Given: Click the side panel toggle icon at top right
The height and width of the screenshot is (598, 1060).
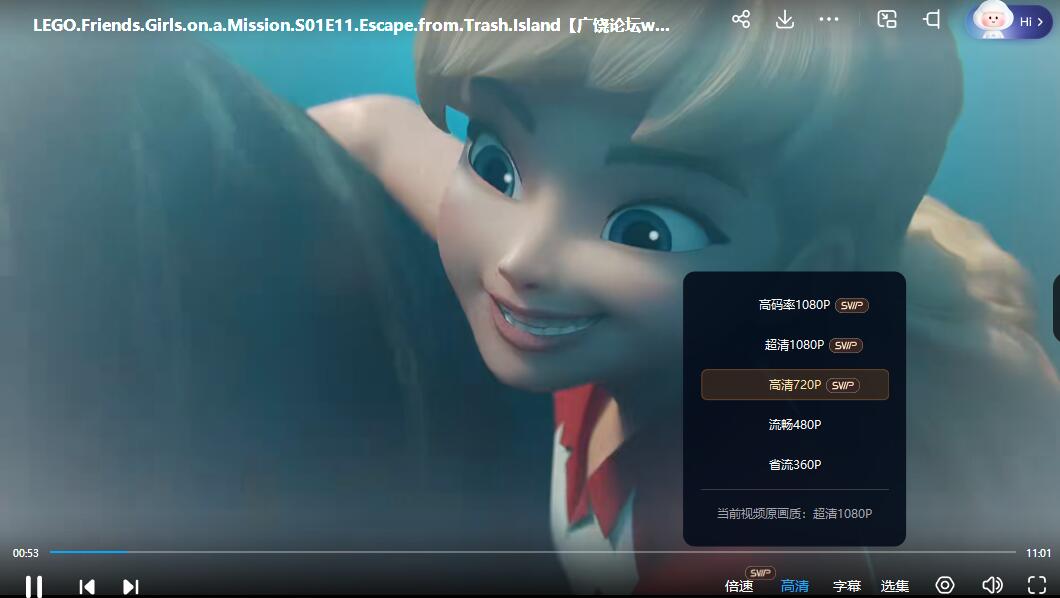Looking at the screenshot, I should [x=932, y=19].
